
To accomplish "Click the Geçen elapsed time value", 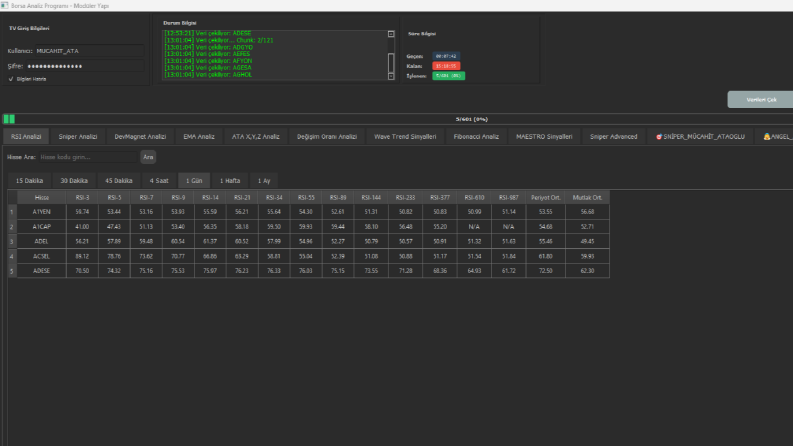I will coord(446,56).
